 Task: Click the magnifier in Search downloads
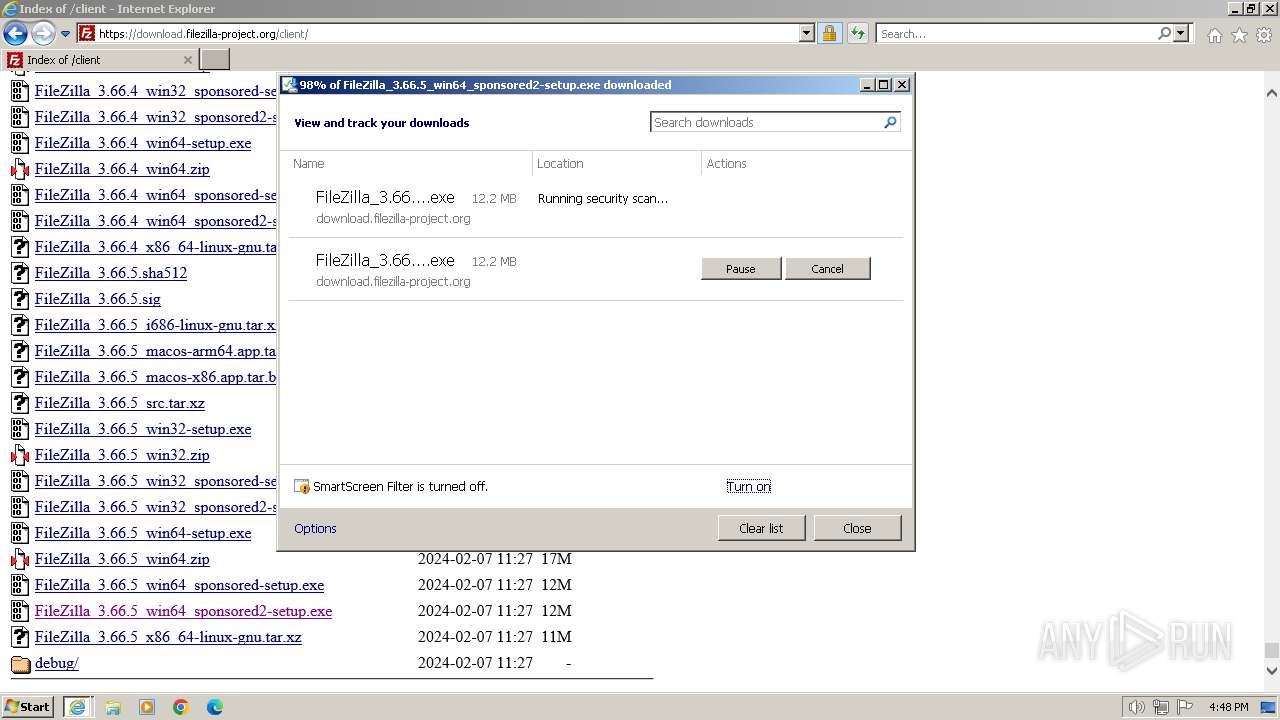pyautogui.click(x=891, y=122)
